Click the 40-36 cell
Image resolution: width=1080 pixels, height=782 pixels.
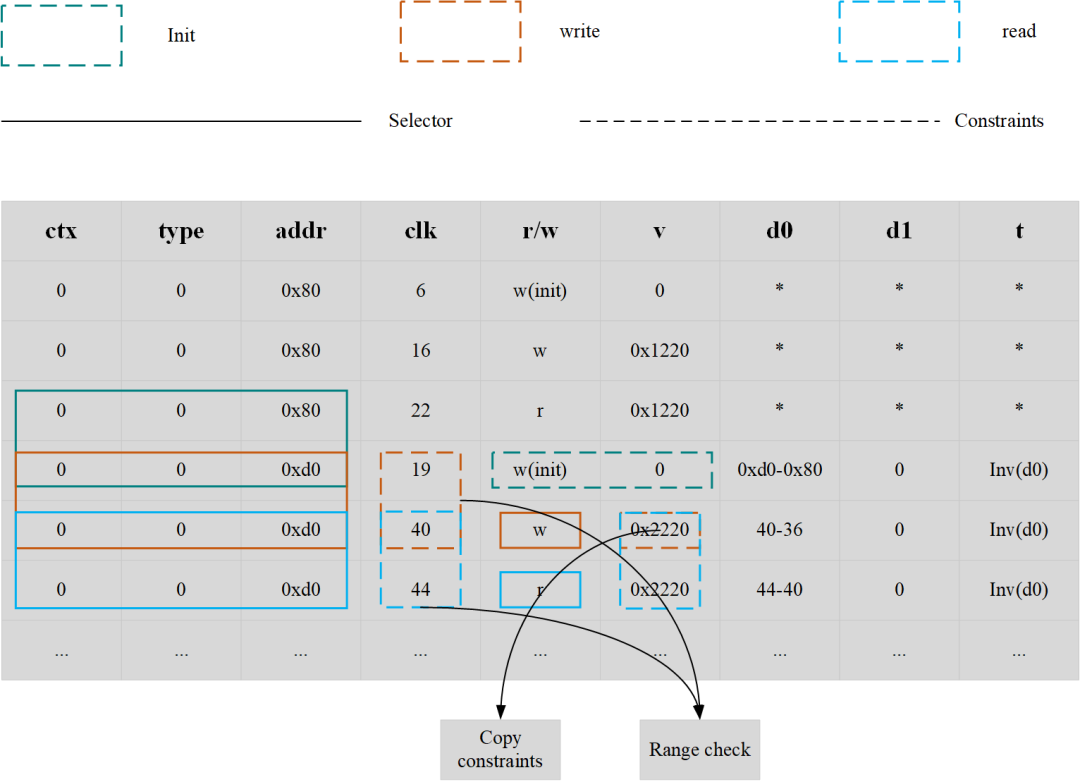(x=780, y=530)
